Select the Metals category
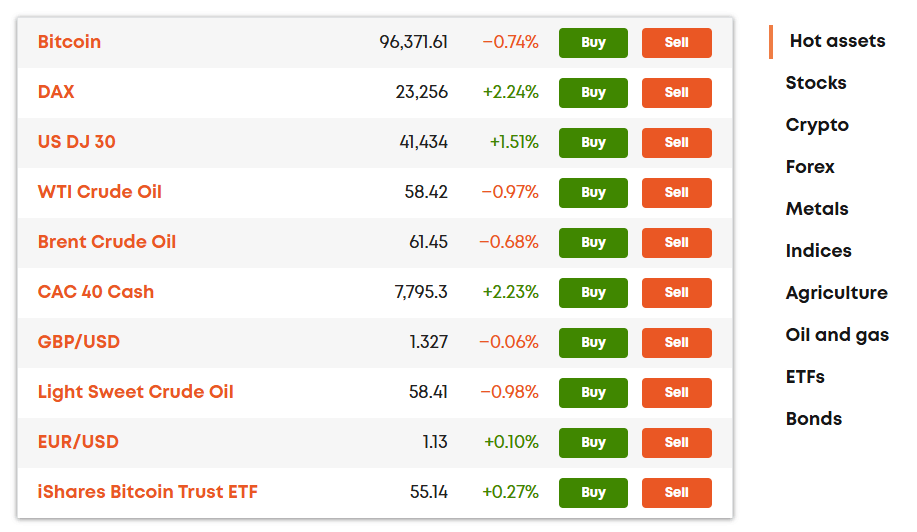The height and width of the screenshot is (532, 917). coord(817,209)
